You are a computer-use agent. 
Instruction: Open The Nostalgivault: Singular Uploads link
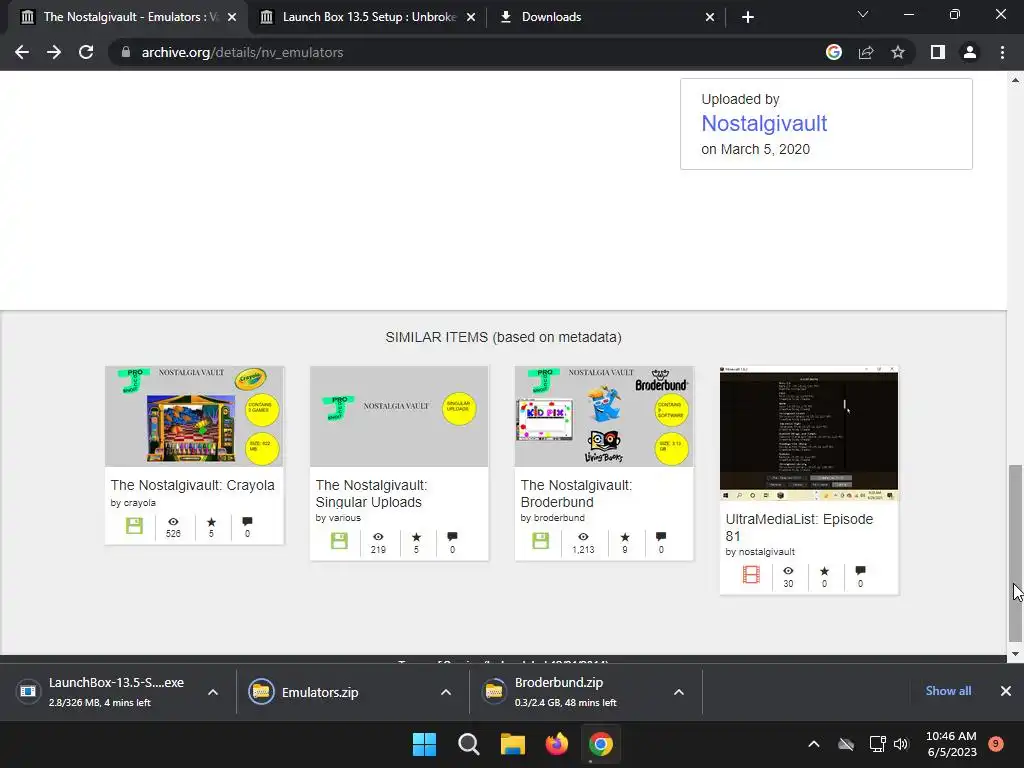[x=371, y=494]
